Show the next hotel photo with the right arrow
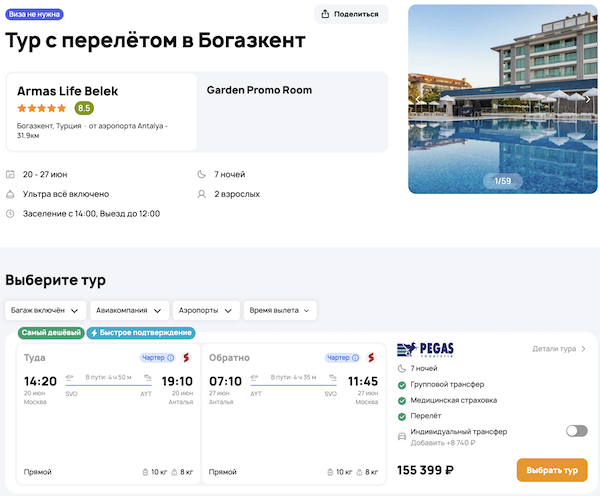 587,99
